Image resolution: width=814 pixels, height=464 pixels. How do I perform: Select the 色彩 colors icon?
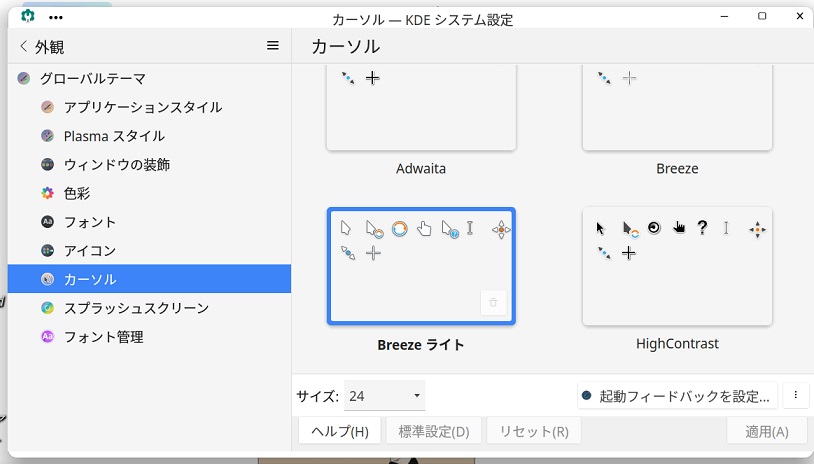[47, 194]
